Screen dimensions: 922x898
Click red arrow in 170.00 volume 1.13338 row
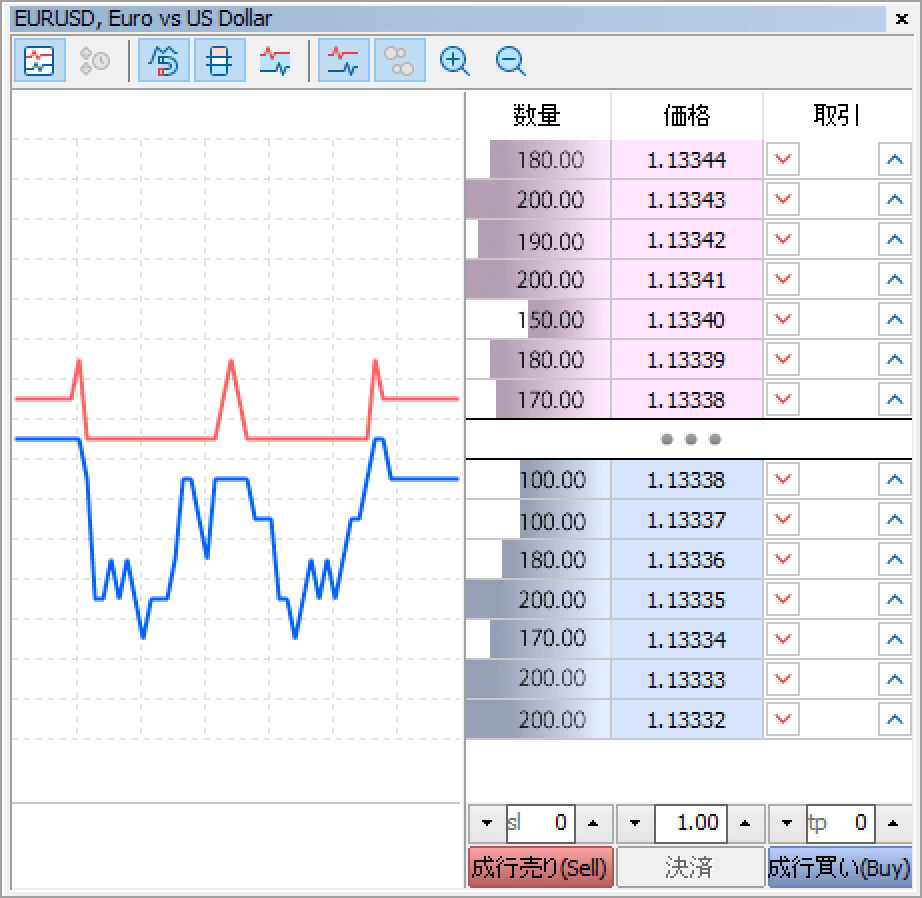783,399
